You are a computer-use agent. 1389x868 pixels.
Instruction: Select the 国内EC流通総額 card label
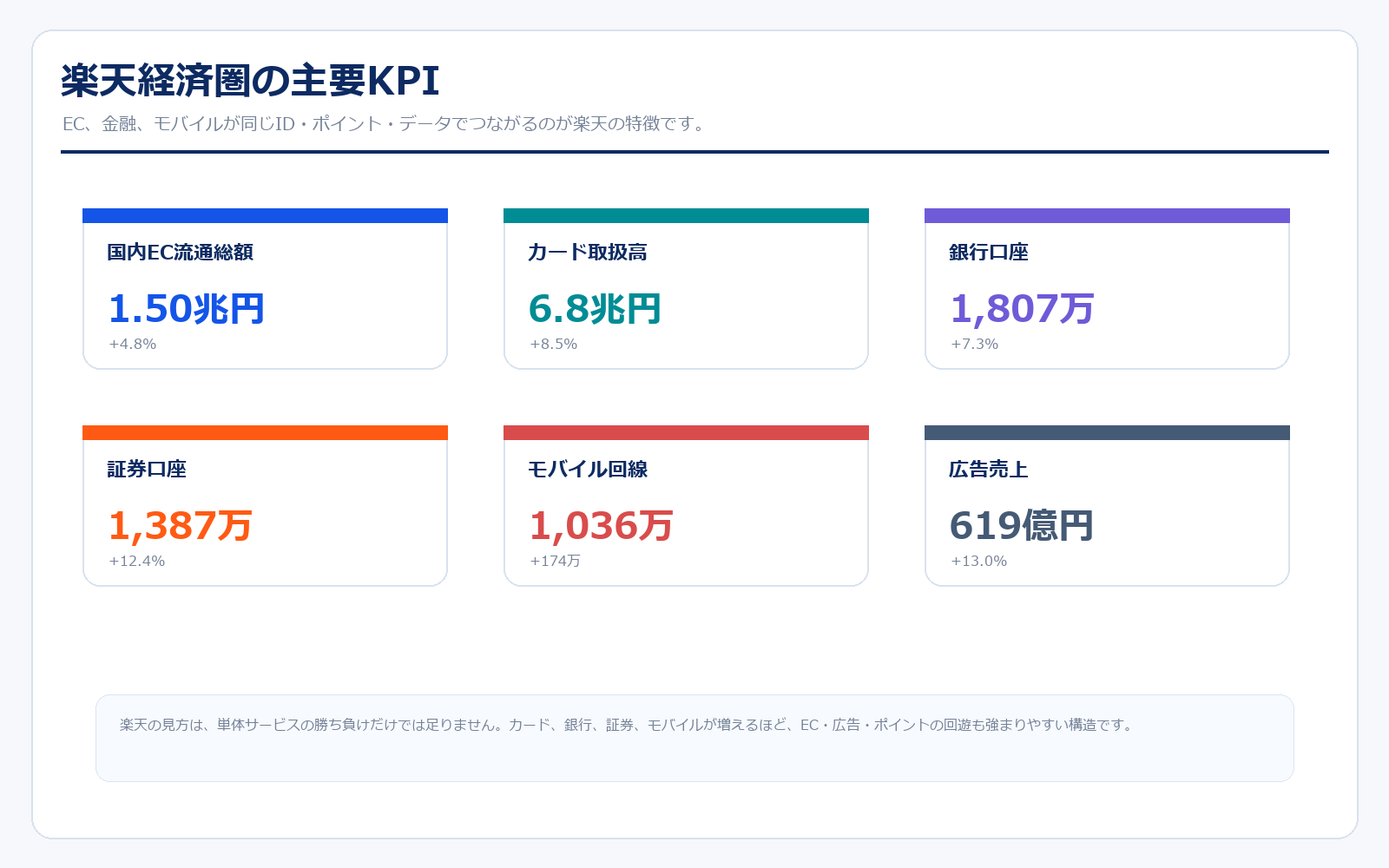[x=181, y=253]
